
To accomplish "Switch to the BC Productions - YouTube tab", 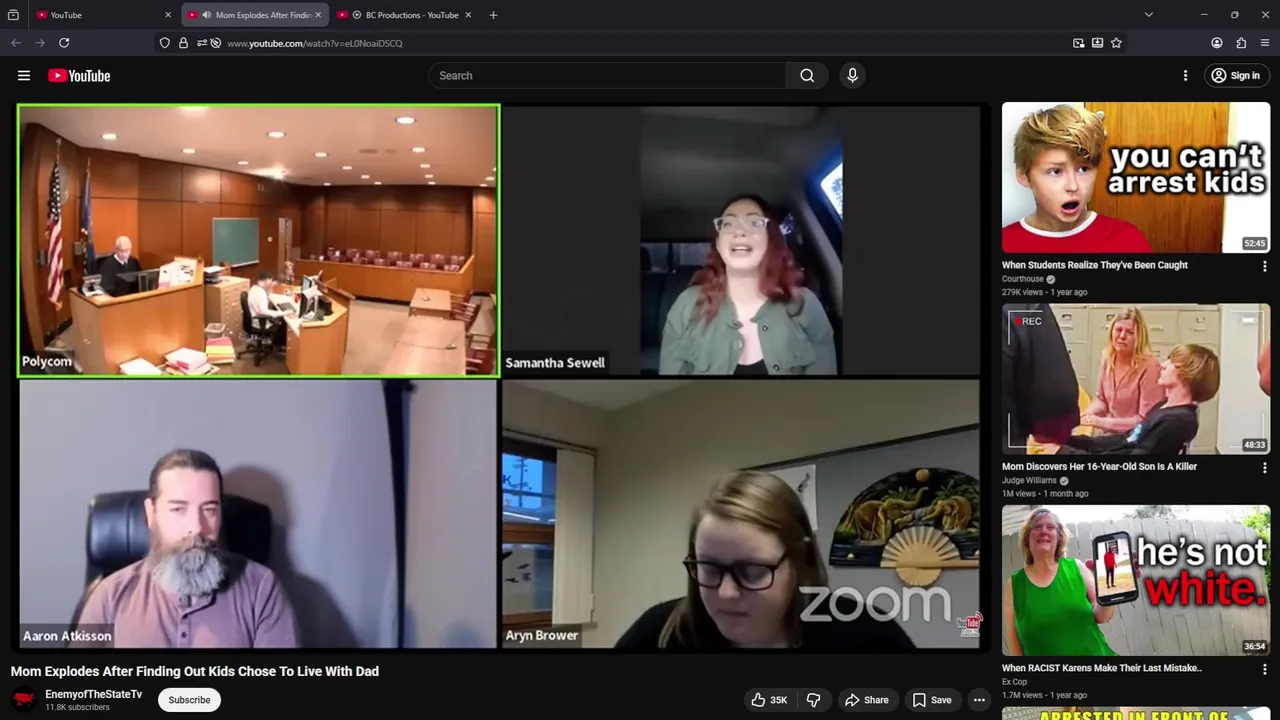I will pyautogui.click(x=405, y=15).
